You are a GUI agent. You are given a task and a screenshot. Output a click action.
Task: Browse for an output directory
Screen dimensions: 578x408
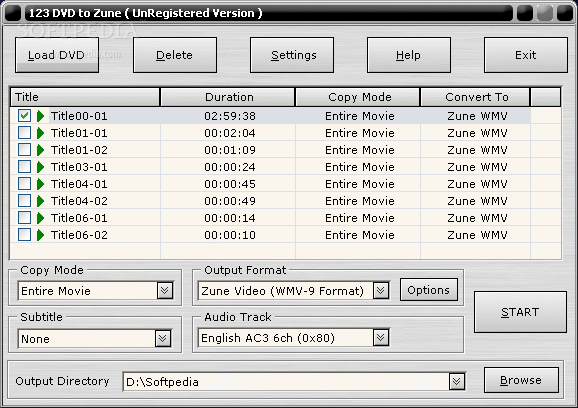[x=521, y=380]
